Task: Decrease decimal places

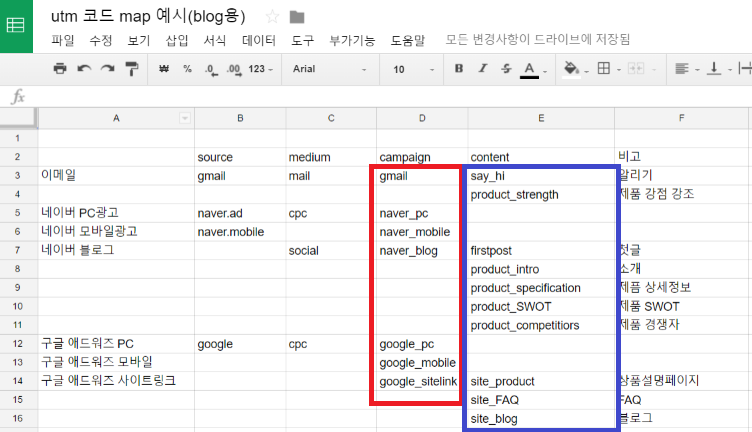Action: (x=211, y=70)
